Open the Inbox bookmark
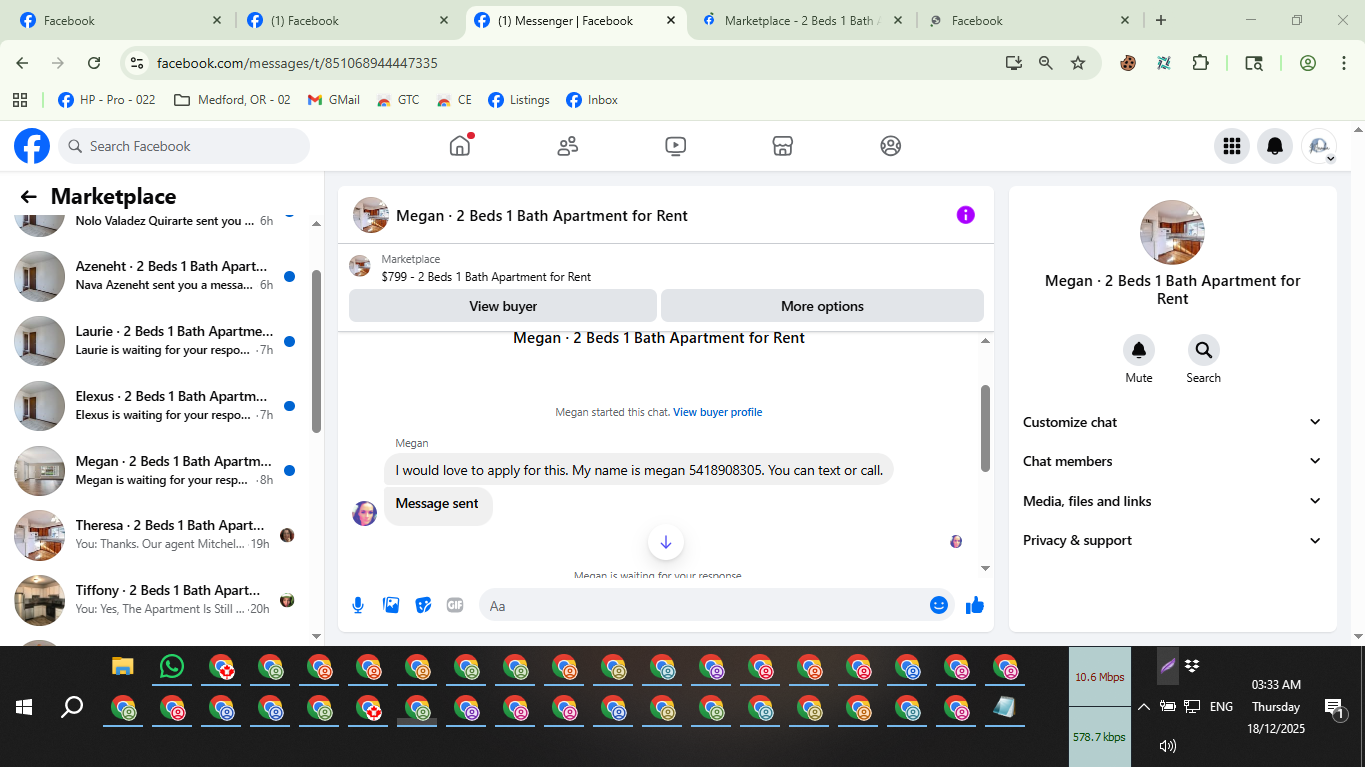The image size is (1365, 767). (x=592, y=100)
